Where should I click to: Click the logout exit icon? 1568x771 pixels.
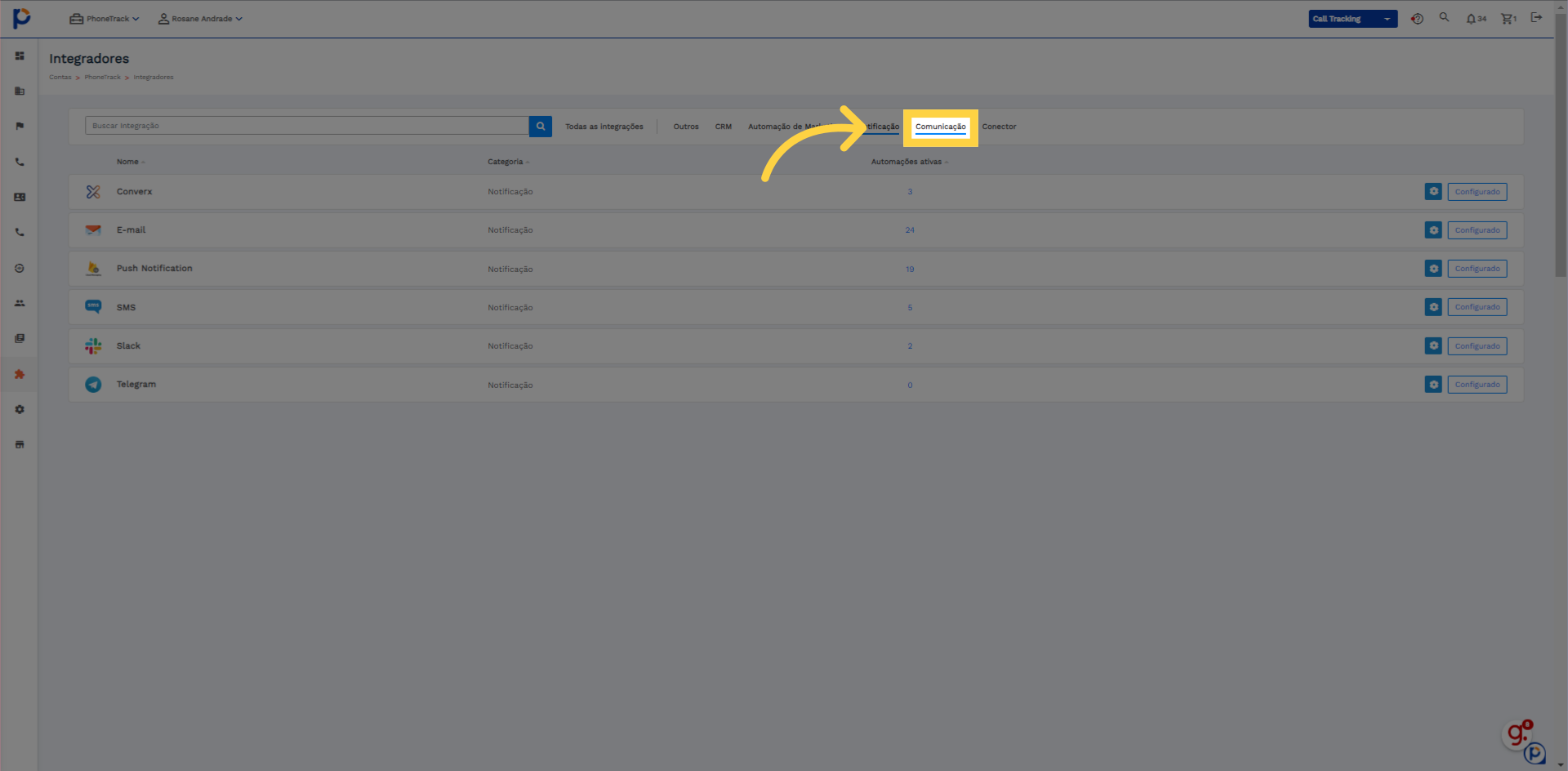(x=1536, y=17)
